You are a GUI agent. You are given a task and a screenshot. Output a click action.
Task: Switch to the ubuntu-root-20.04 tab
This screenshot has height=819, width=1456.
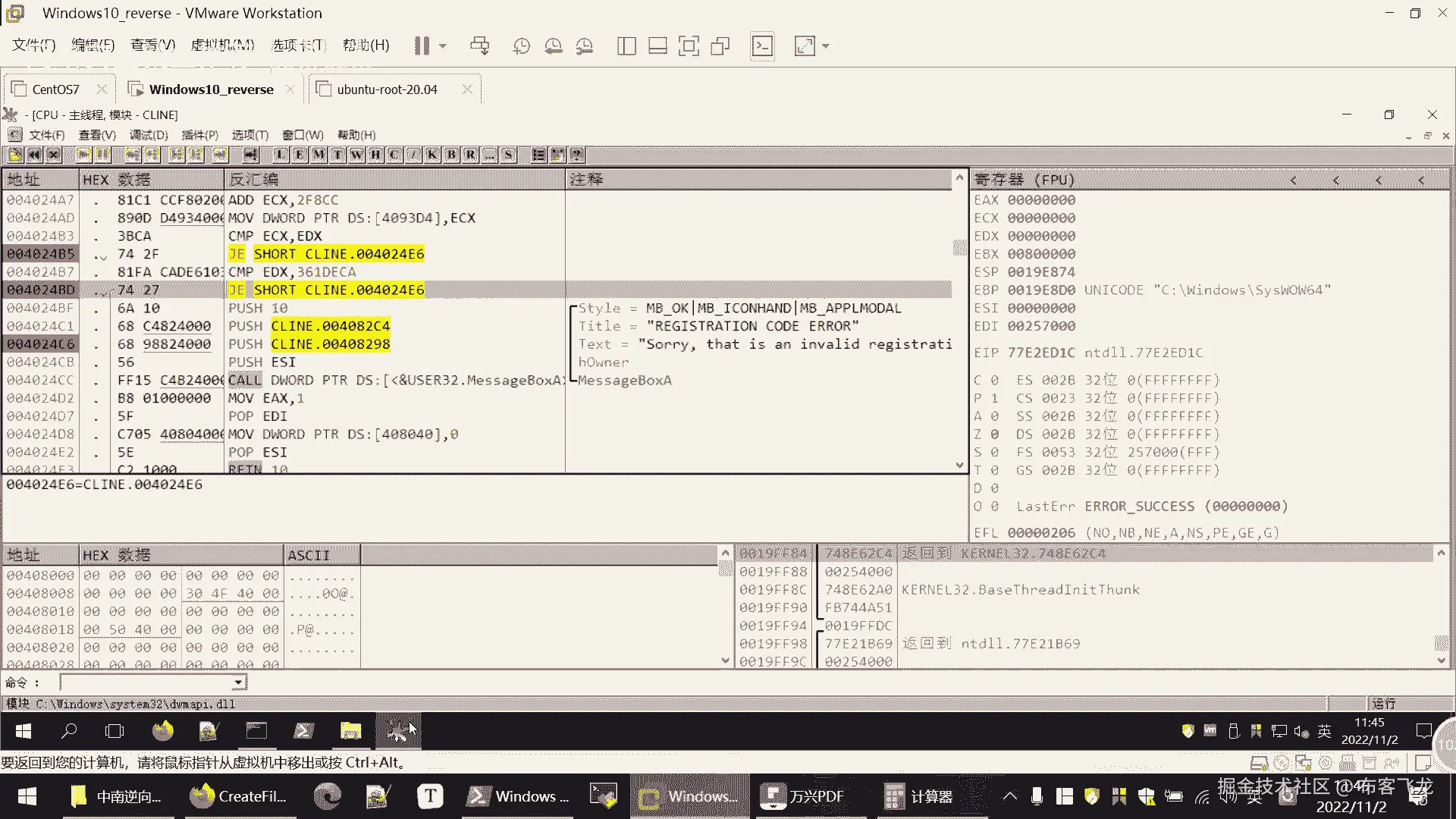[387, 89]
